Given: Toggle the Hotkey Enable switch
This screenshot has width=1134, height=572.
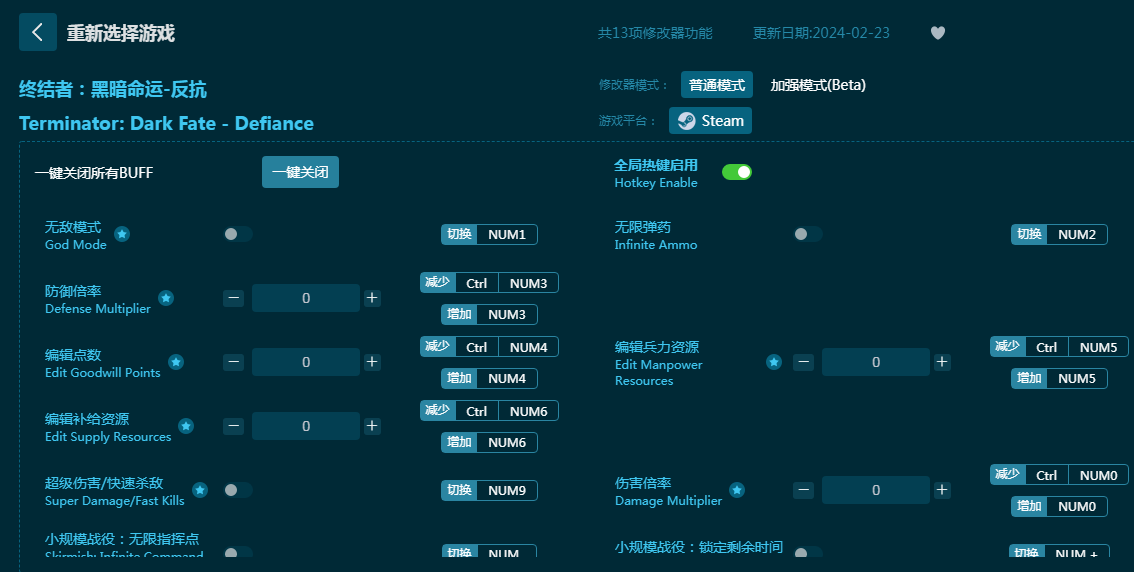Looking at the screenshot, I should tap(737, 172).
